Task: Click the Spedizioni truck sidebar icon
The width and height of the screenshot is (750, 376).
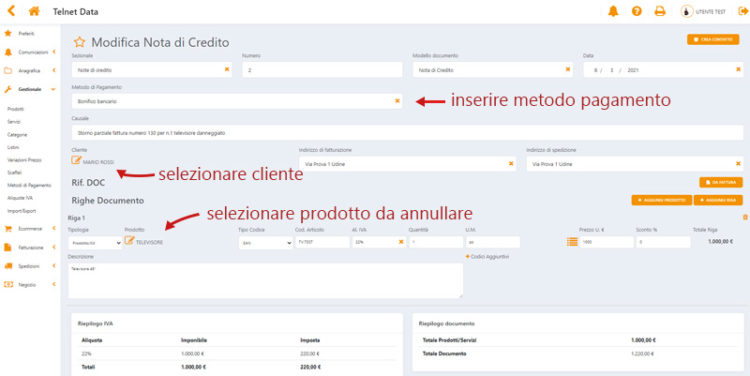Action: [8, 266]
